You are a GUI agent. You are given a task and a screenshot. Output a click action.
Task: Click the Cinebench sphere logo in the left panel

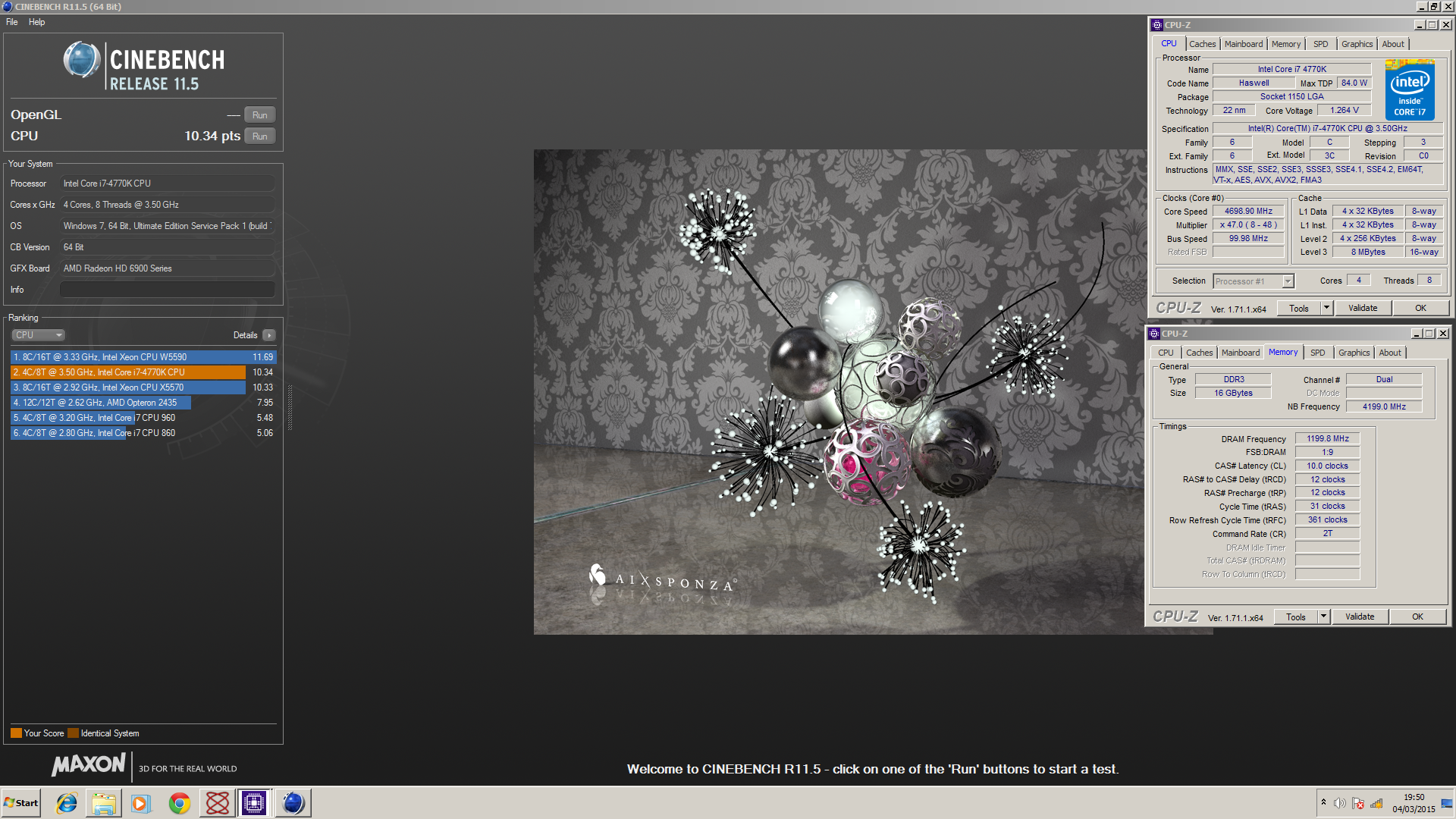pyautogui.click(x=82, y=61)
